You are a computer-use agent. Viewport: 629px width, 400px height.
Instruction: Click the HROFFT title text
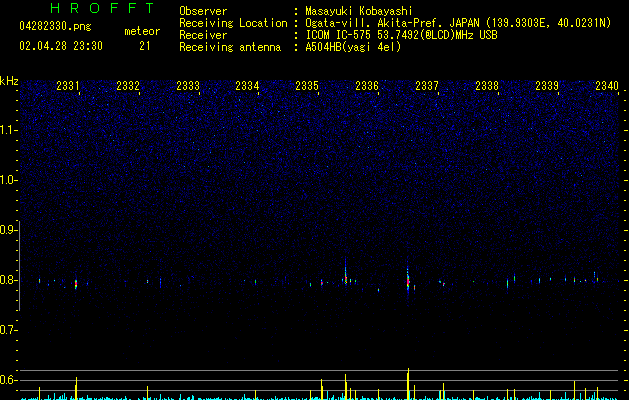click(x=103, y=8)
